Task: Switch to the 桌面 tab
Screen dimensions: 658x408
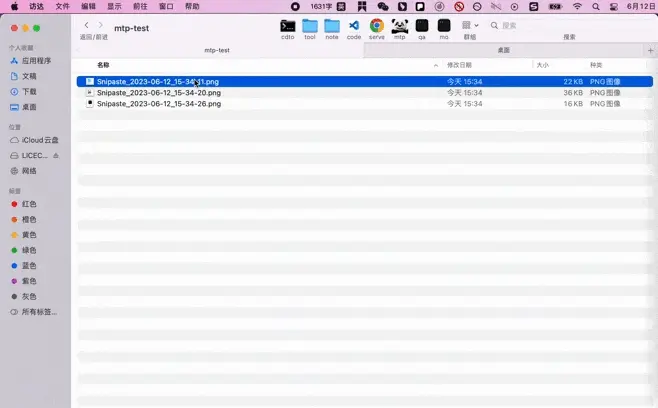Action: (504, 50)
